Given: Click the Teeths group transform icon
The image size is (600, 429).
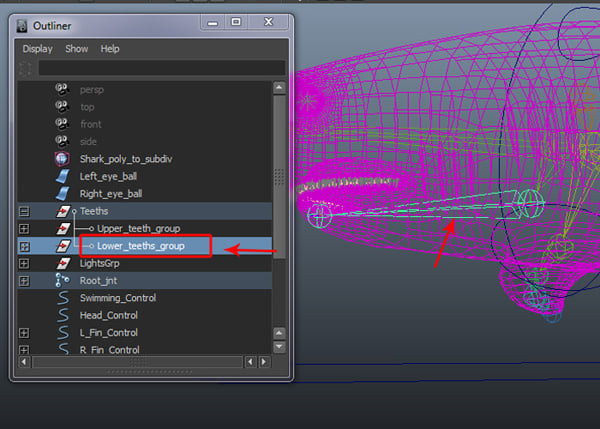Looking at the screenshot, I should (x=62, y=212).
